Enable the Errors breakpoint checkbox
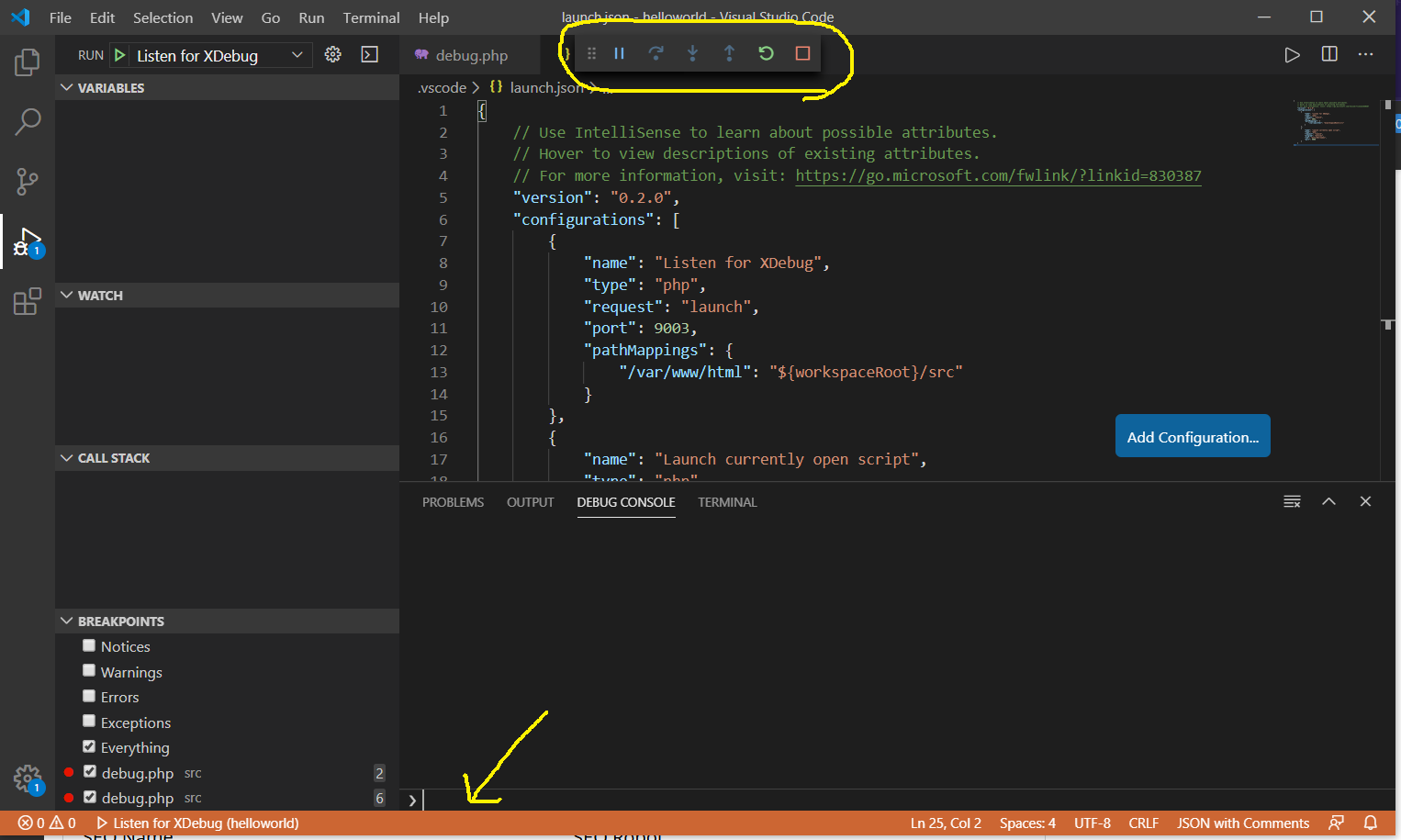1401x840 pixels. tap(89, 696)
